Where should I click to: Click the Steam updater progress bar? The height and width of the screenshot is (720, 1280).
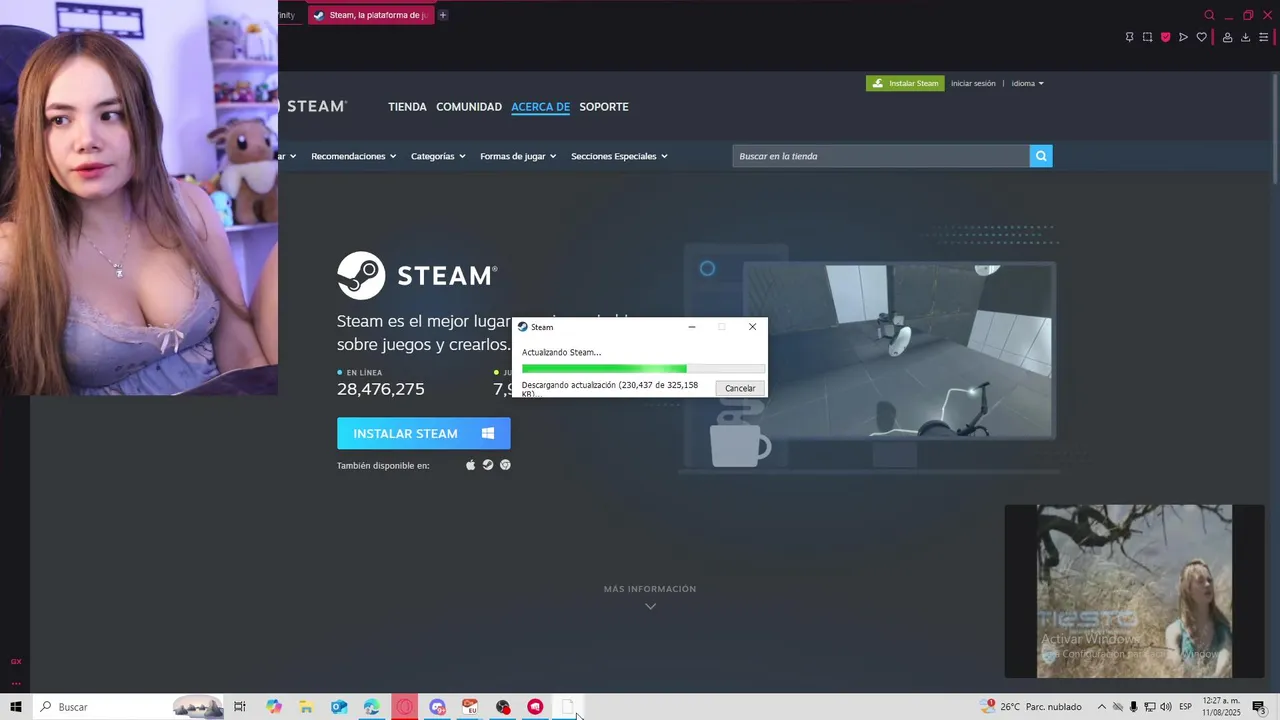[643, 369]
